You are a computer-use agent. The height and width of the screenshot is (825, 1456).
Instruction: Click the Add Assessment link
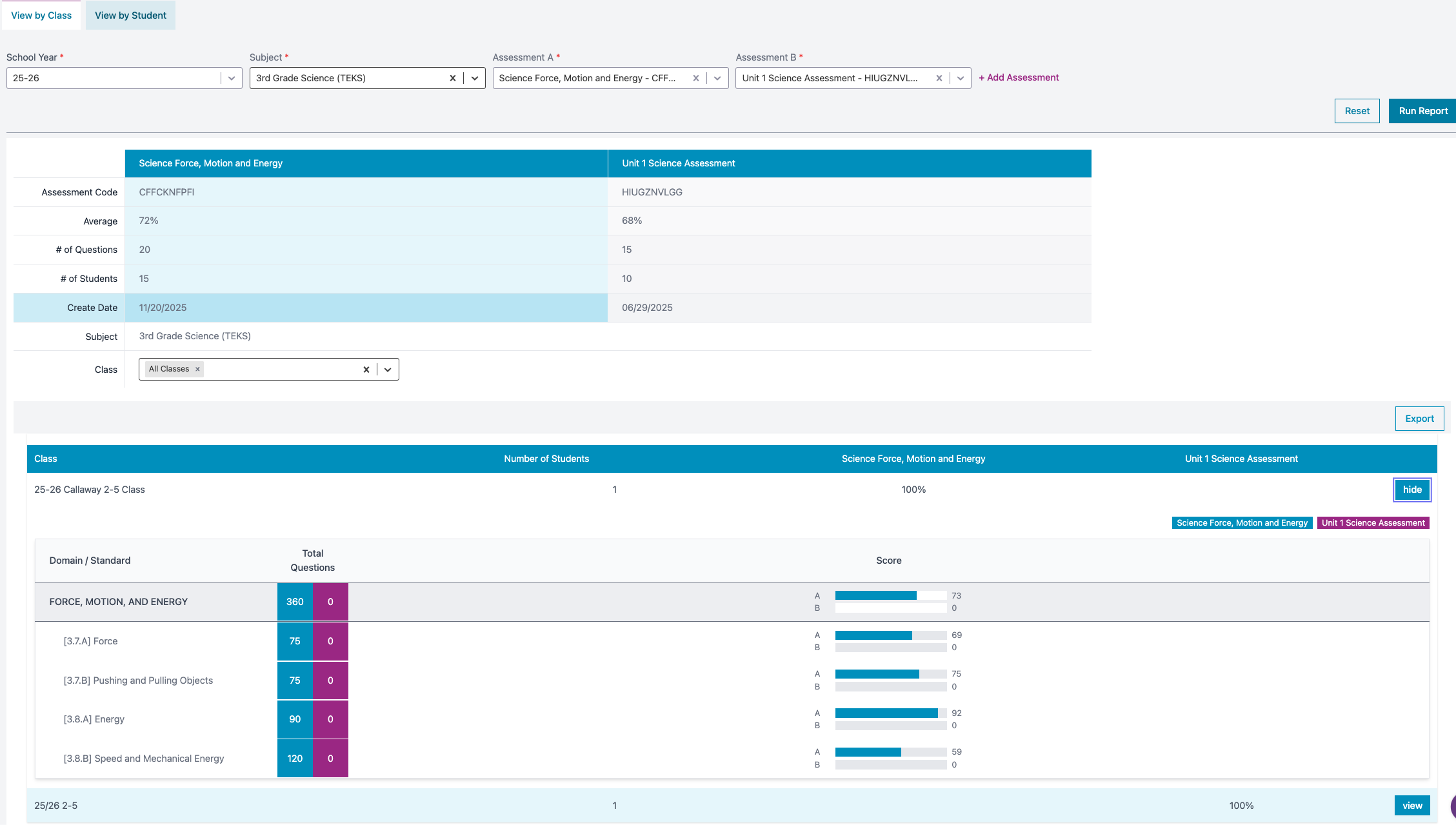click(x=1019, y=77)
